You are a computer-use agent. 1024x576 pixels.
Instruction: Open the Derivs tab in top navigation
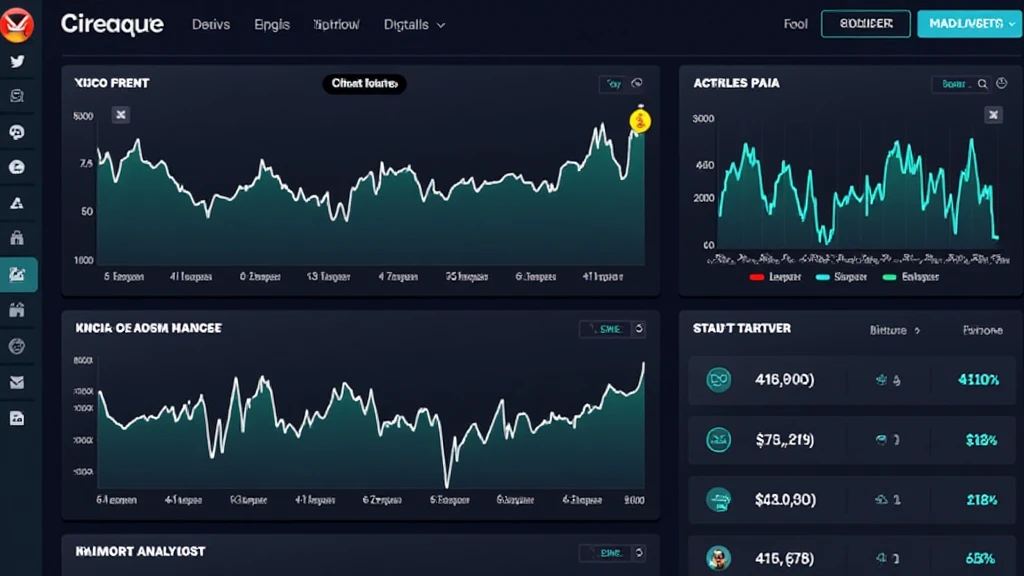pyautogui.click(x=211, y=24)
